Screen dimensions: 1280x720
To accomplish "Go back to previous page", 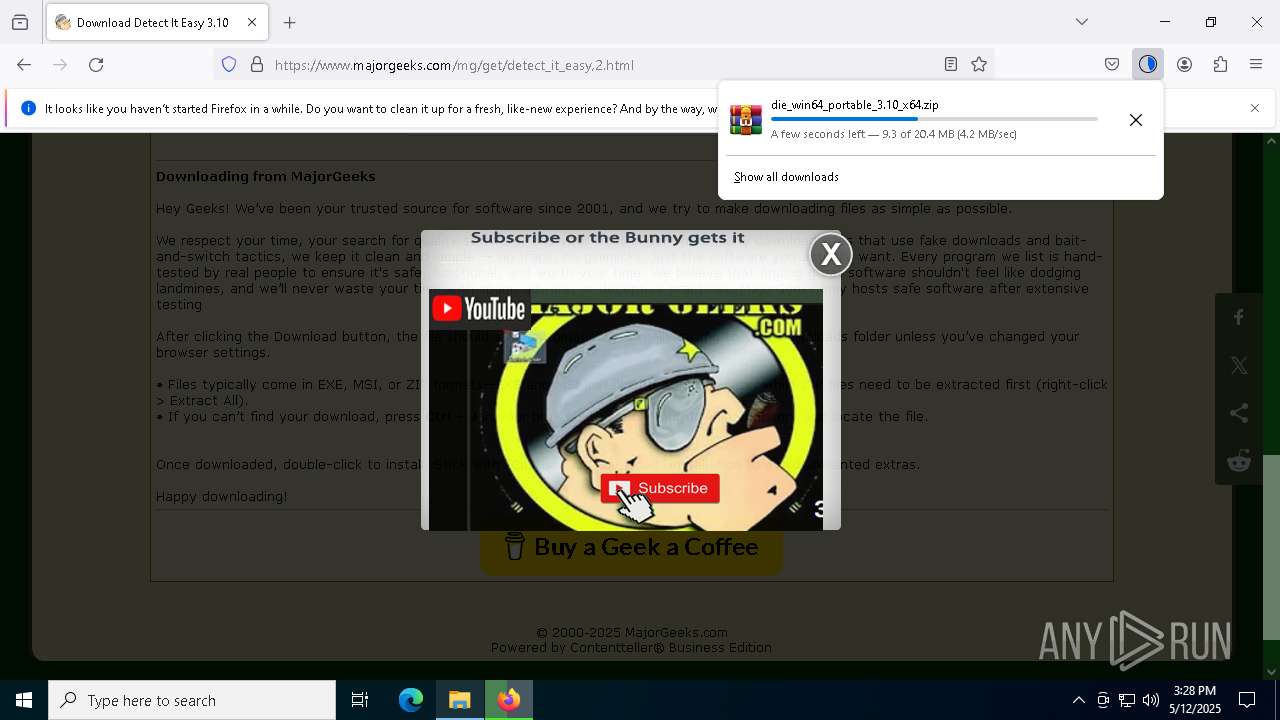I will [24, 65].
